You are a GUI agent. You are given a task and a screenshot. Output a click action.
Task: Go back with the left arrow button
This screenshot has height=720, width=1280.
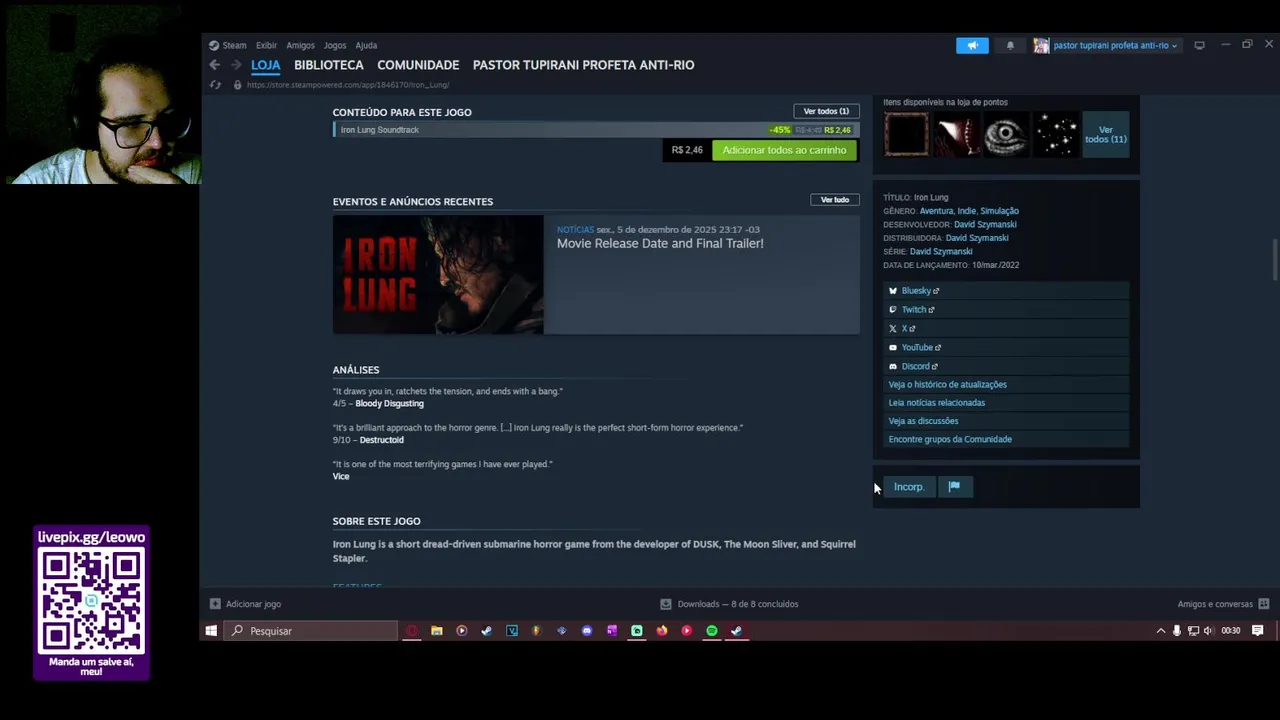pyautogui.click(x=214, y=65)
